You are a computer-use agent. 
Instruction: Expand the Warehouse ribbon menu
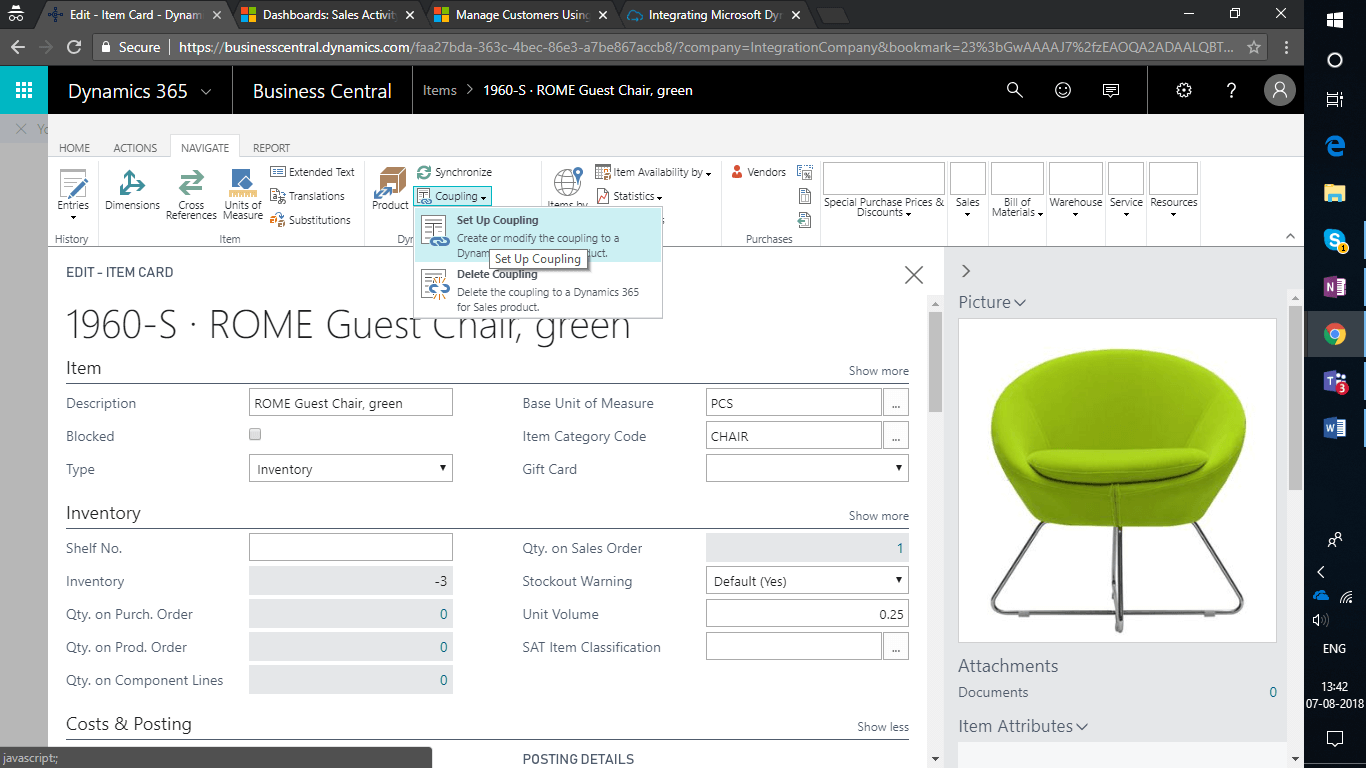click(x=1076, y=191)
